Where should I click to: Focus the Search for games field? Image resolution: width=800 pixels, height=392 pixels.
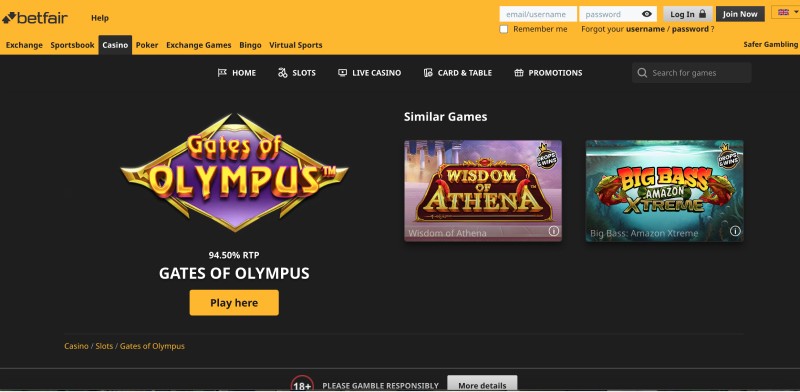[692, 73]
